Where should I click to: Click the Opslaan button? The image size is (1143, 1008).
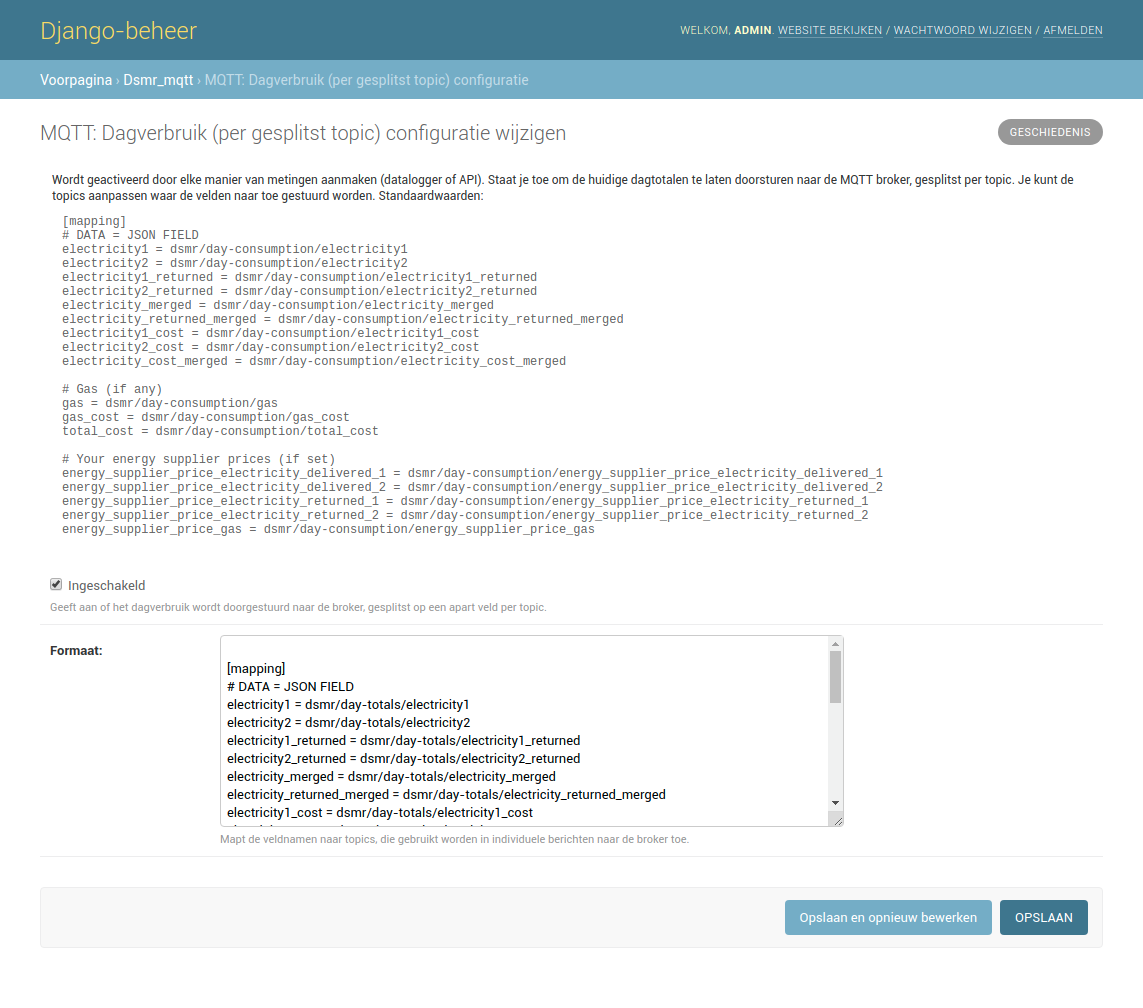[x=1043, y=918]
